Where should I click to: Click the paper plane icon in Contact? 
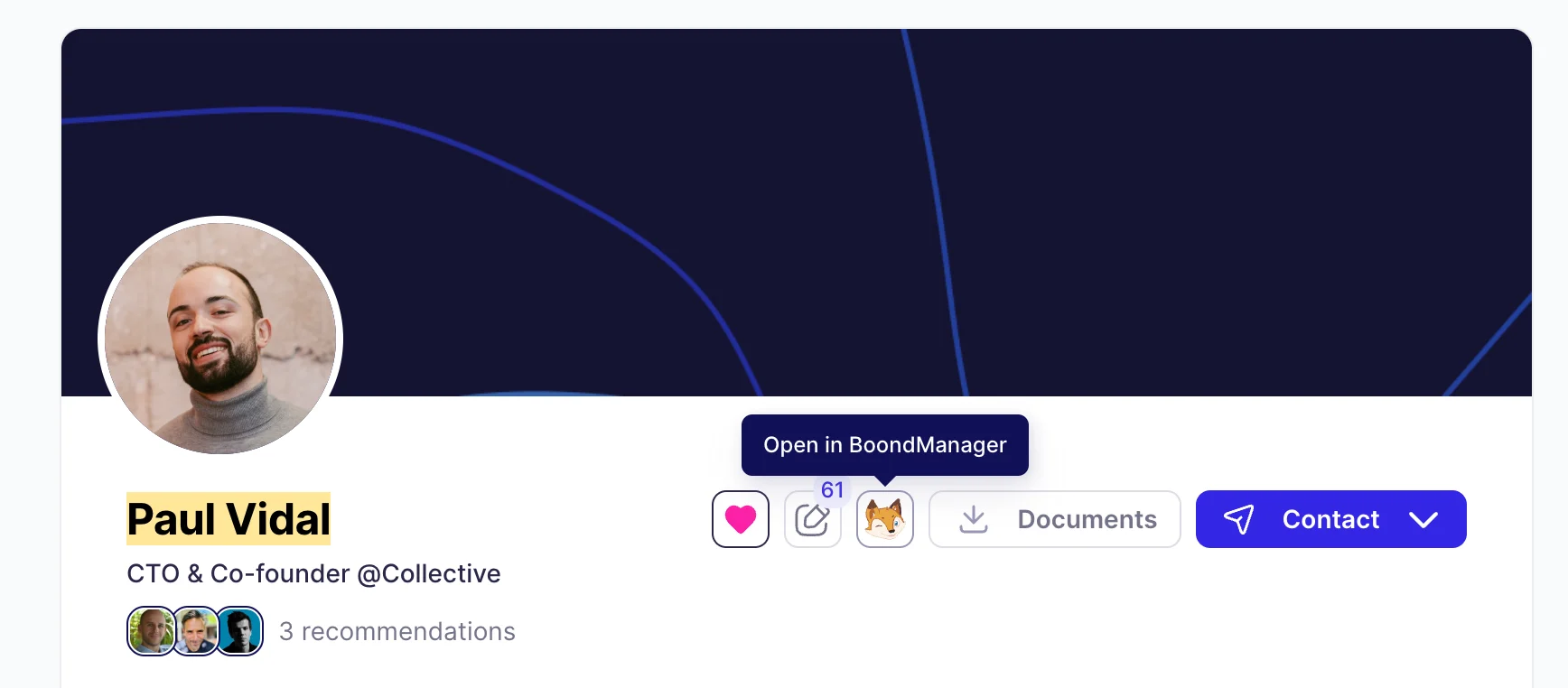coord(1239,519)
